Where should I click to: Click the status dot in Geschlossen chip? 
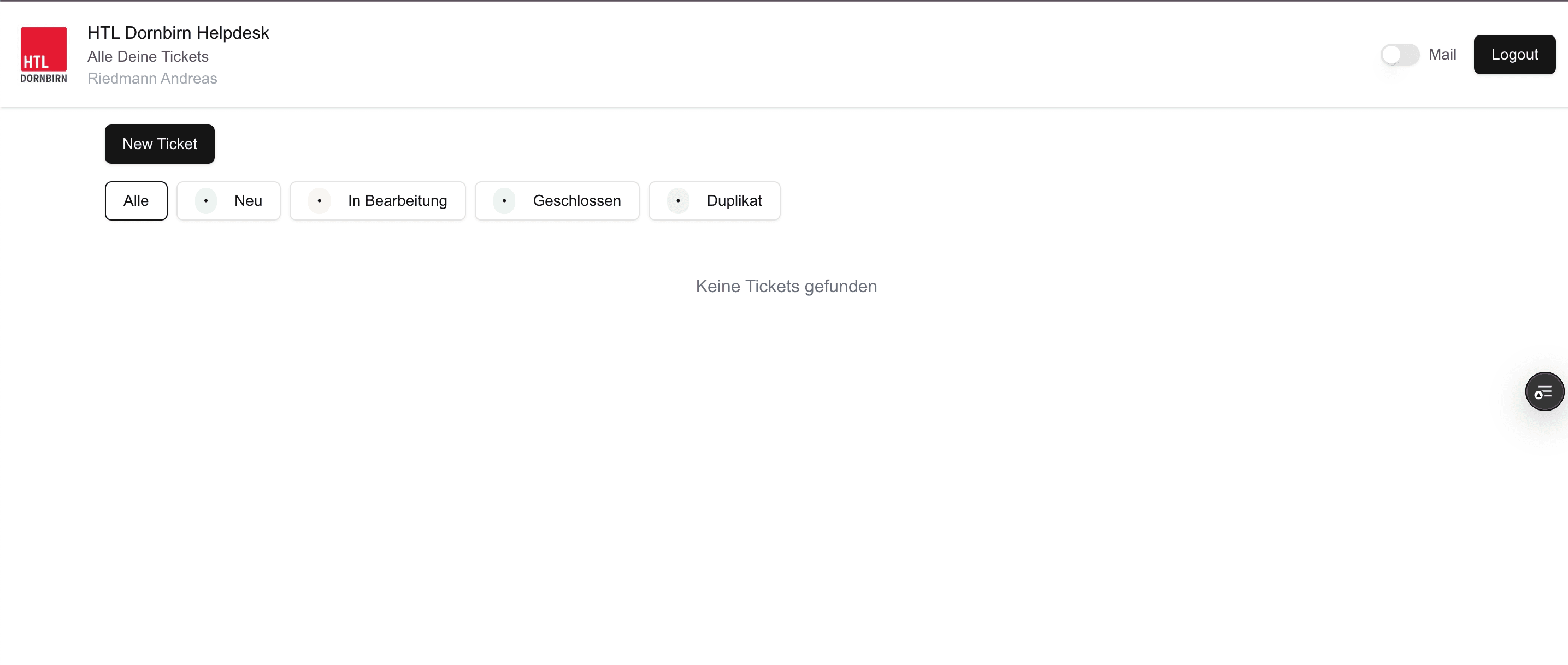tap(504, 201)
